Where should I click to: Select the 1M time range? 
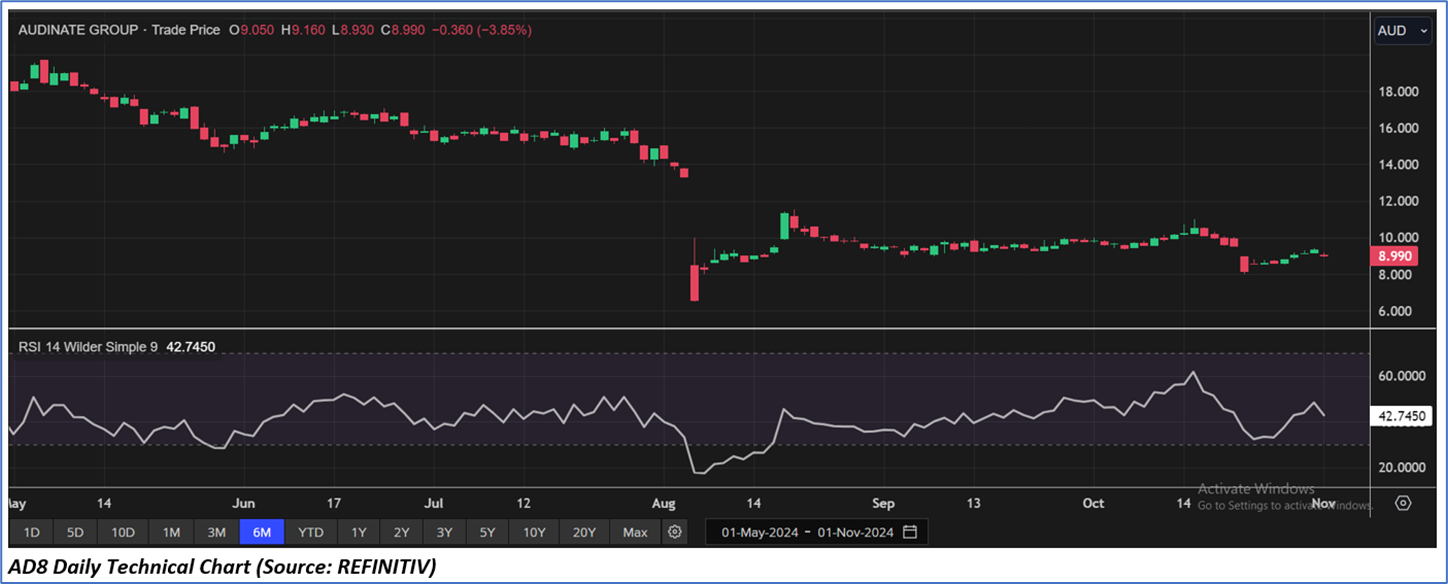click(171, 532)
